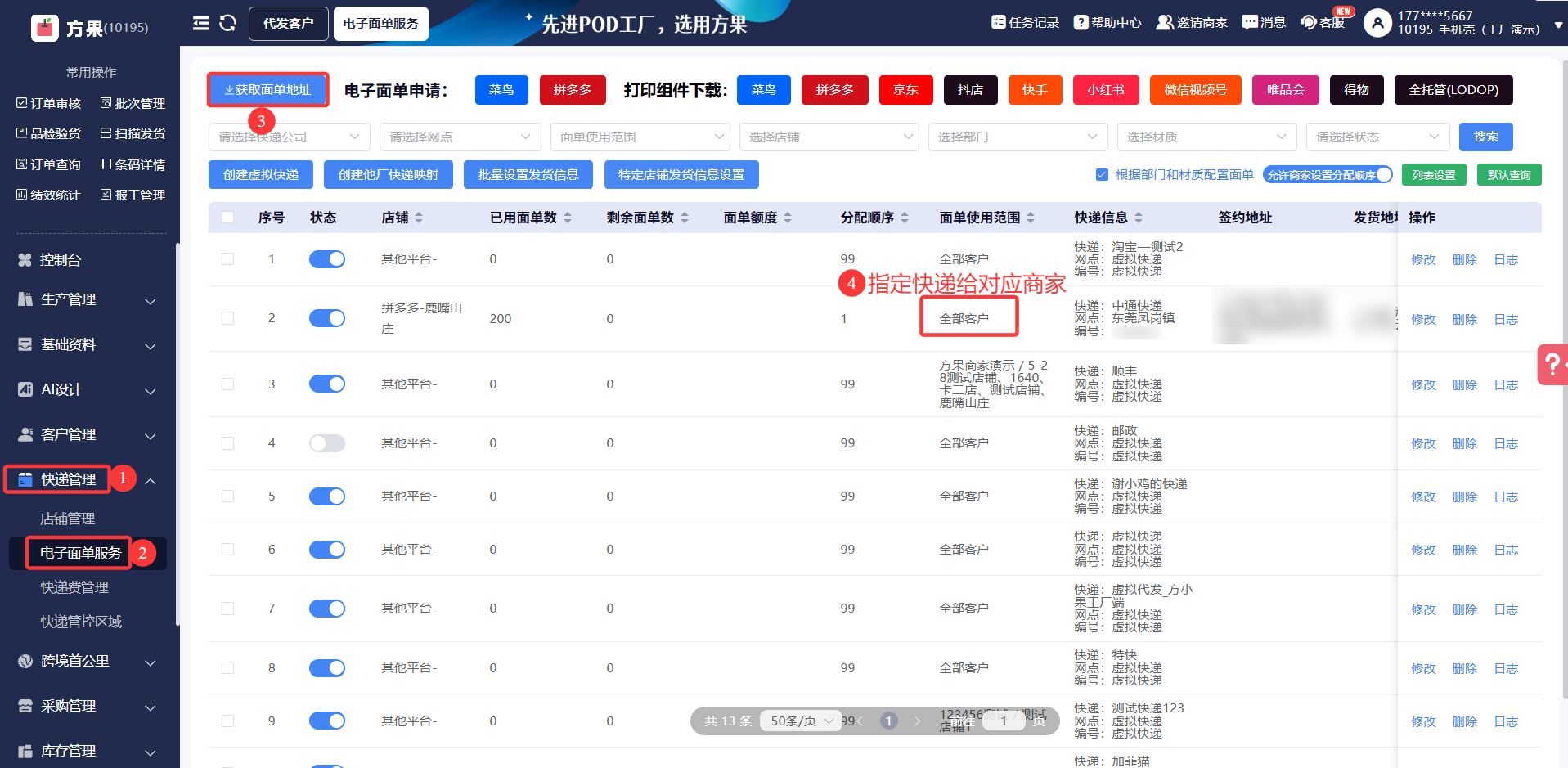Click next page arrow in pagination
Image resolution: width=1568 pixels, height=768 pixels.
click(x=918, y=721)
